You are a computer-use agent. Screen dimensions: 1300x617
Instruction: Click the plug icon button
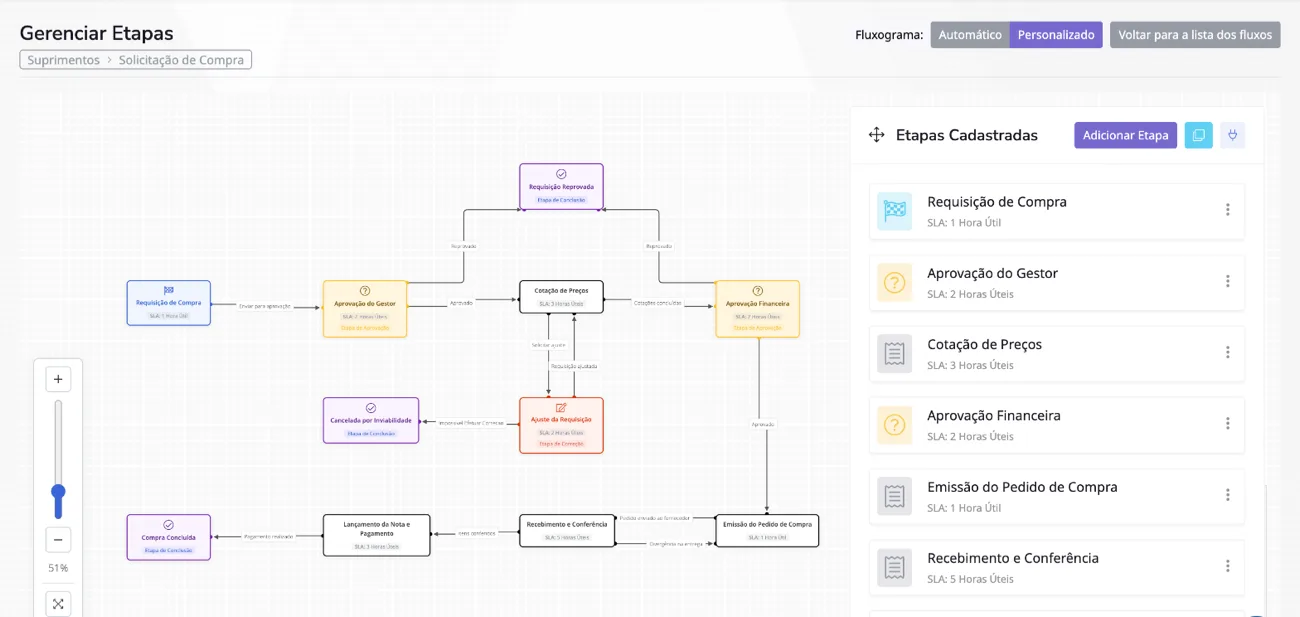point(1232,135)
